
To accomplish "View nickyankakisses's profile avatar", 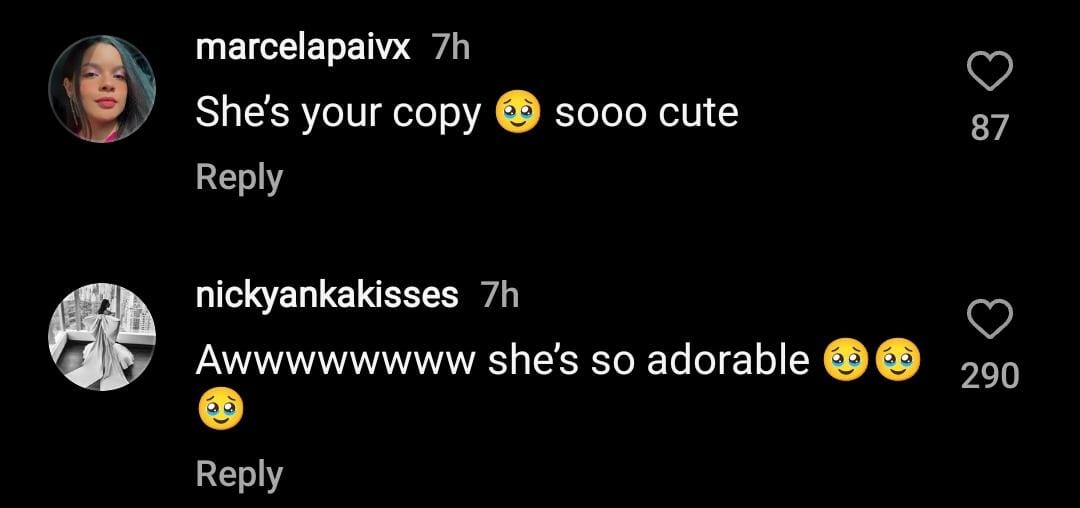I will [x=102, y=342].
